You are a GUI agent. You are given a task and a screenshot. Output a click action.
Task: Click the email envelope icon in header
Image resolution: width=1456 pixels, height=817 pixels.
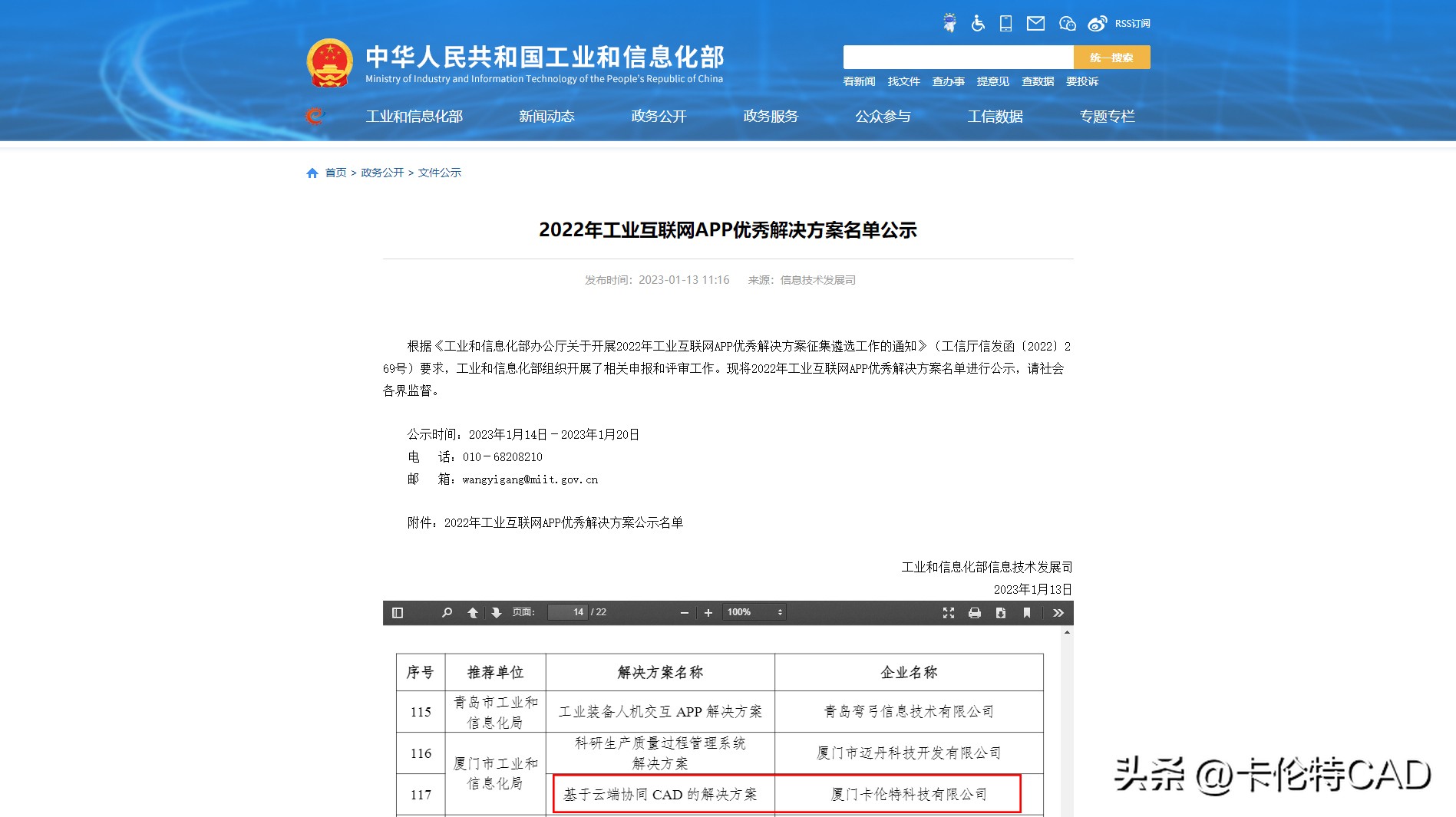[1035, 23]
